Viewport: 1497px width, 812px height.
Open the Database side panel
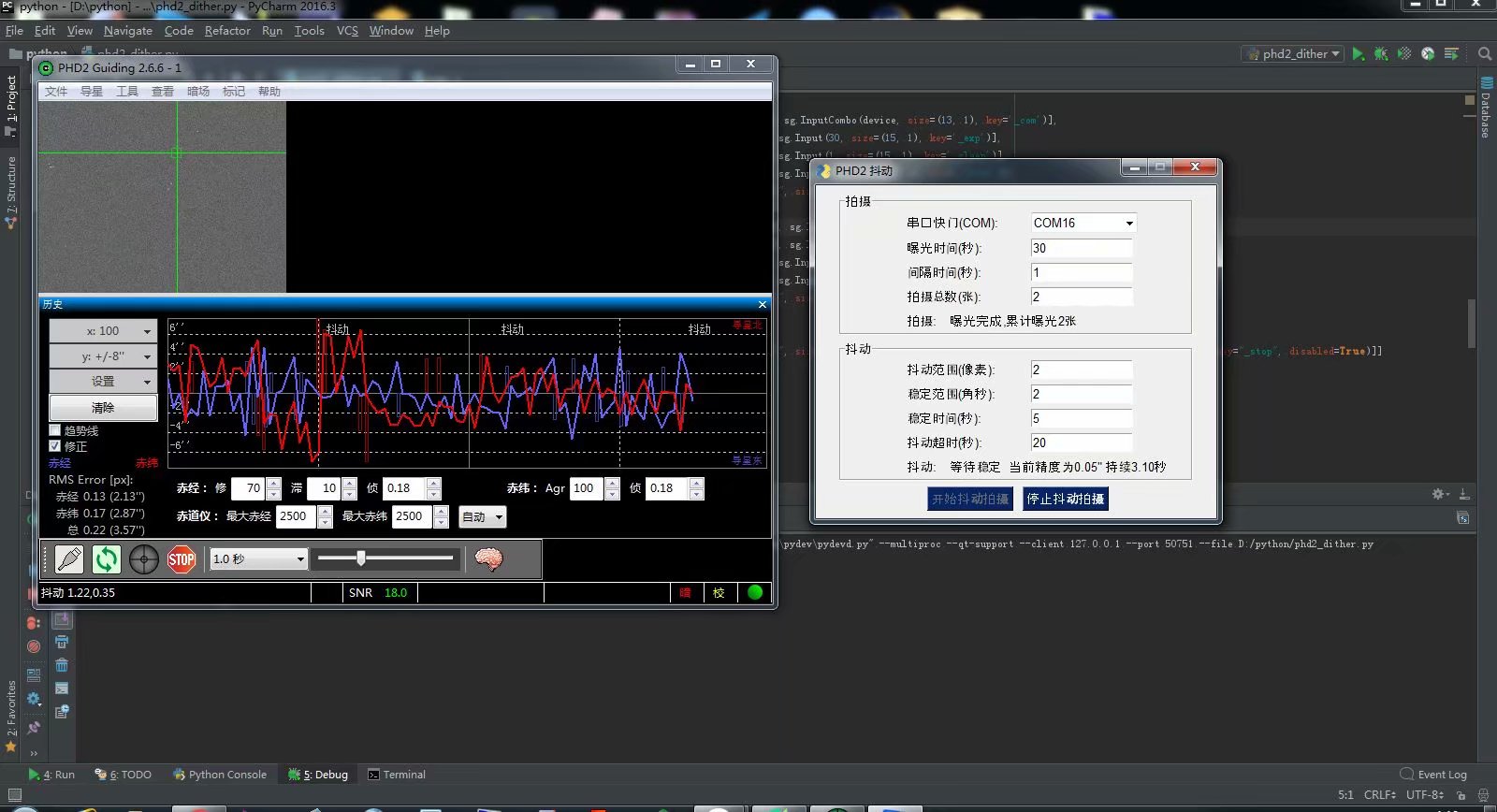(1485, 109)
